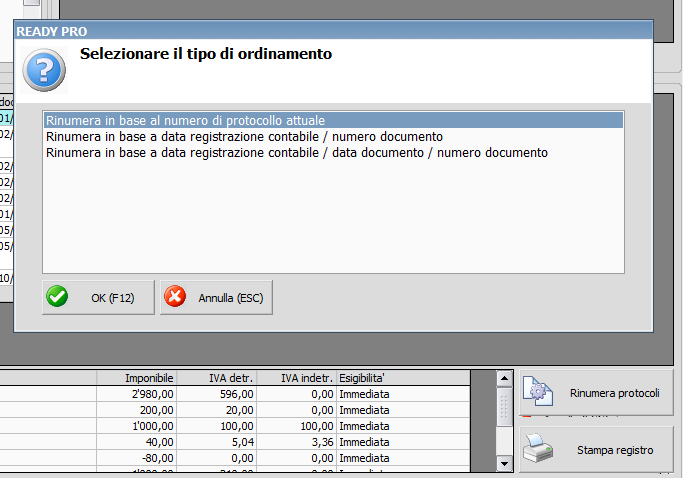Select 'data registrazione contabile / data documento / numero documento' option
The width and height of the screenshot is (683, 478).
point(333,153)
